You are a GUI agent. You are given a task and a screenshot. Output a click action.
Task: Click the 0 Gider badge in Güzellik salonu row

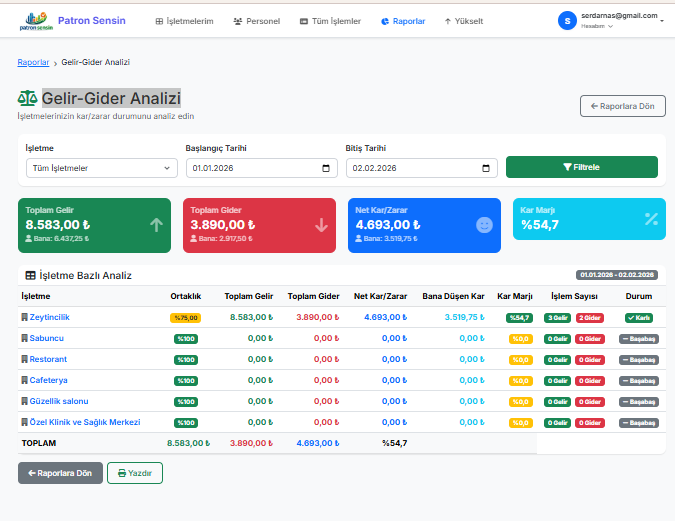coord(590,402)
